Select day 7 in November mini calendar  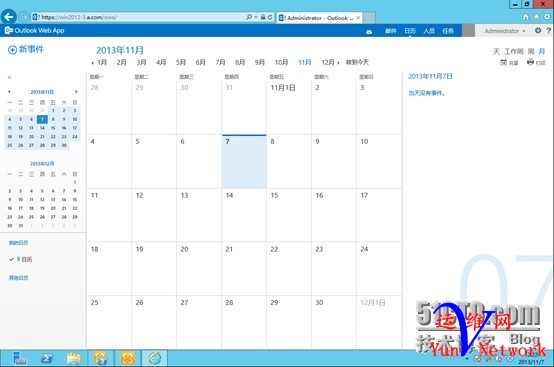(42, 119)
